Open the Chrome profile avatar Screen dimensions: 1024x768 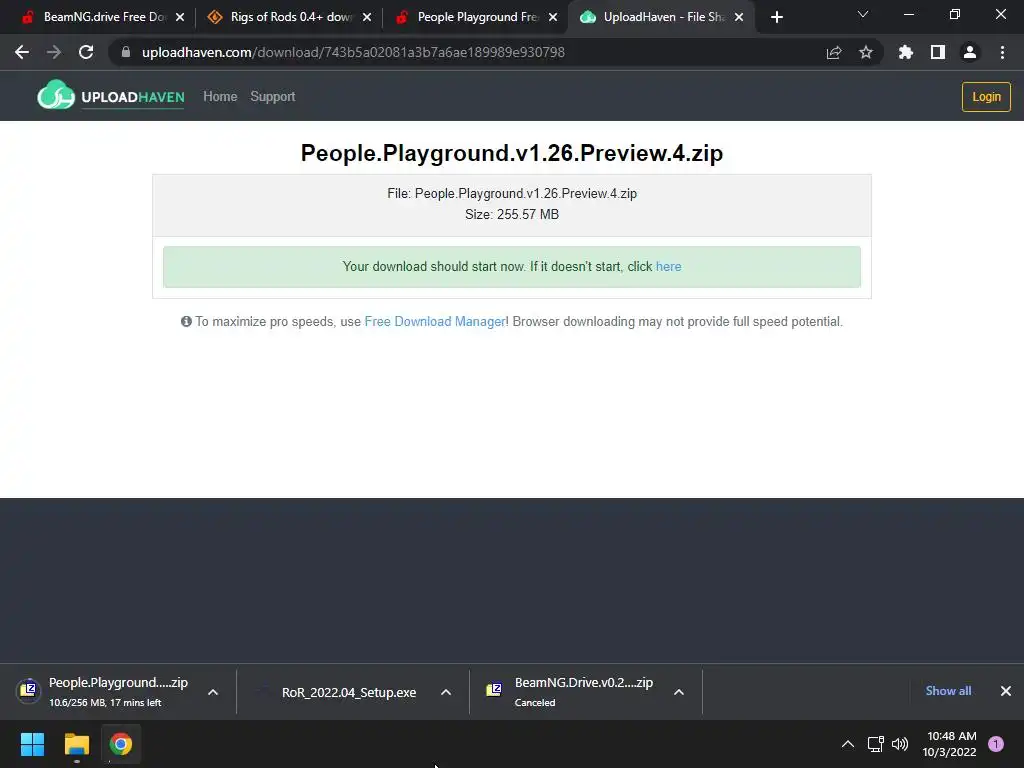click(x=970, y=52)
